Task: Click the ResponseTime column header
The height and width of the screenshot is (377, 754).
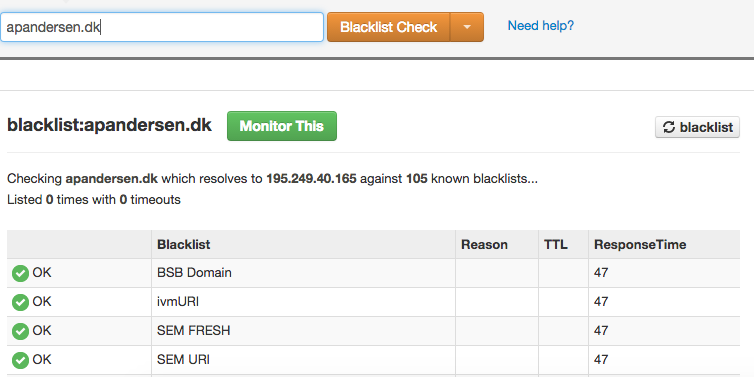Action: tap(640, 244)
